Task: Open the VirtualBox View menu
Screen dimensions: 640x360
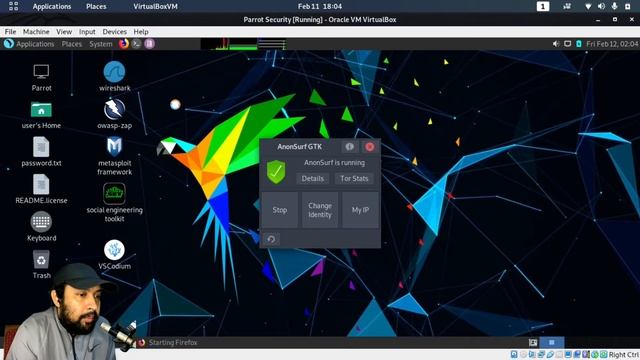Action: pos(64,31)
